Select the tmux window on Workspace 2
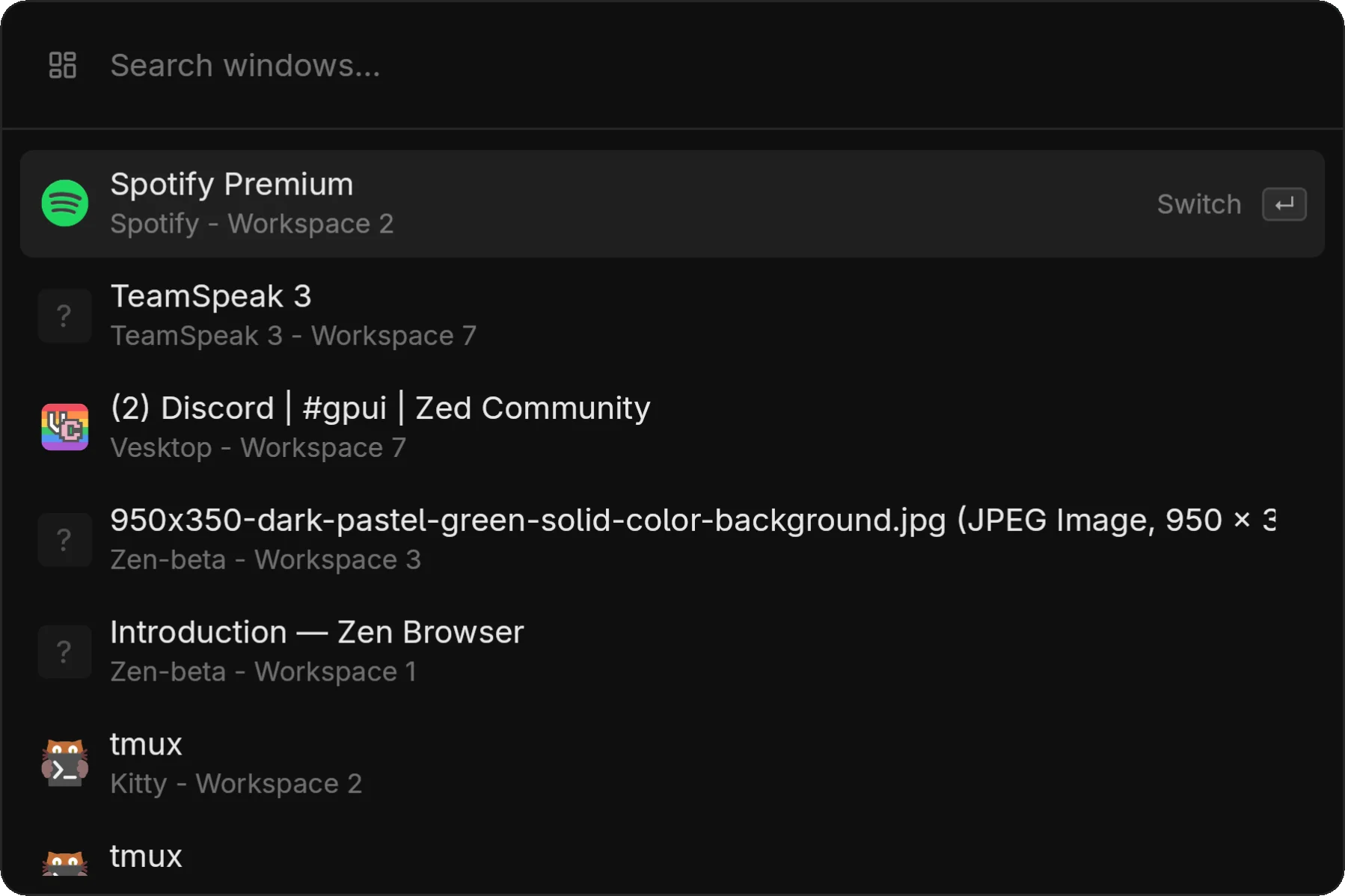 (x=524, y=763)
